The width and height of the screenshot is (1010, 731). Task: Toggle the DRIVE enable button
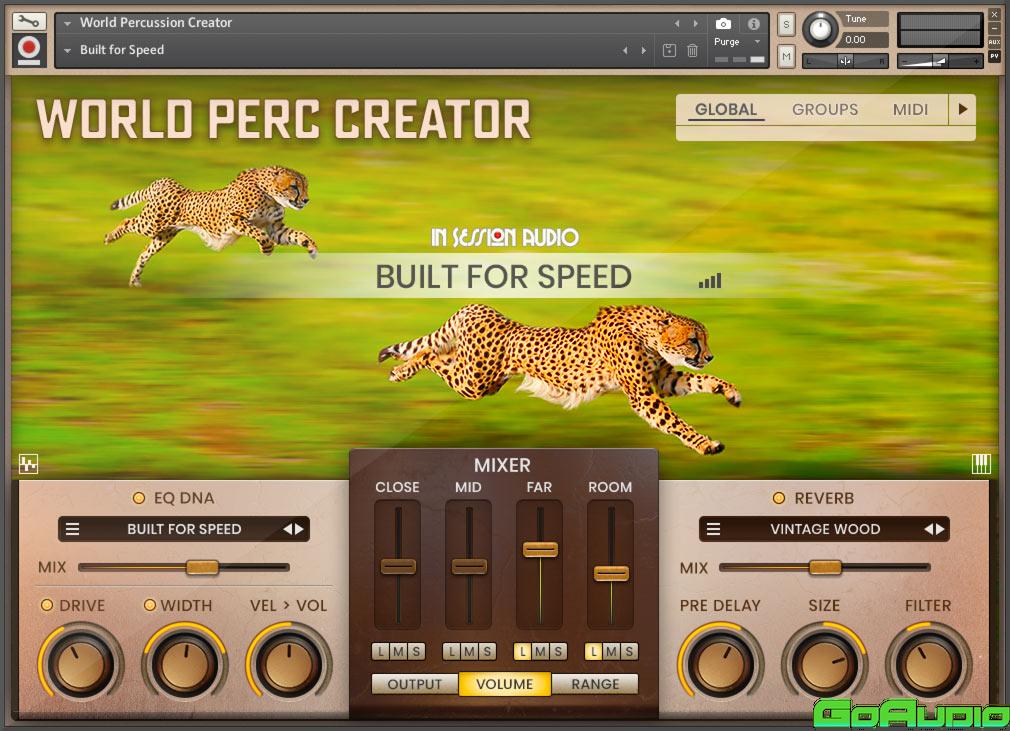pyautogui.click(x=47, y=605)
